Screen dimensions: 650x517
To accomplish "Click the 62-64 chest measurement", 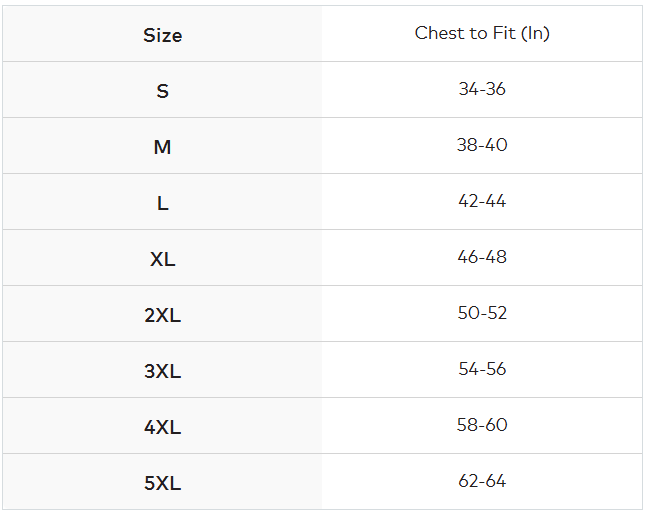I will click(x=482, y=481).
